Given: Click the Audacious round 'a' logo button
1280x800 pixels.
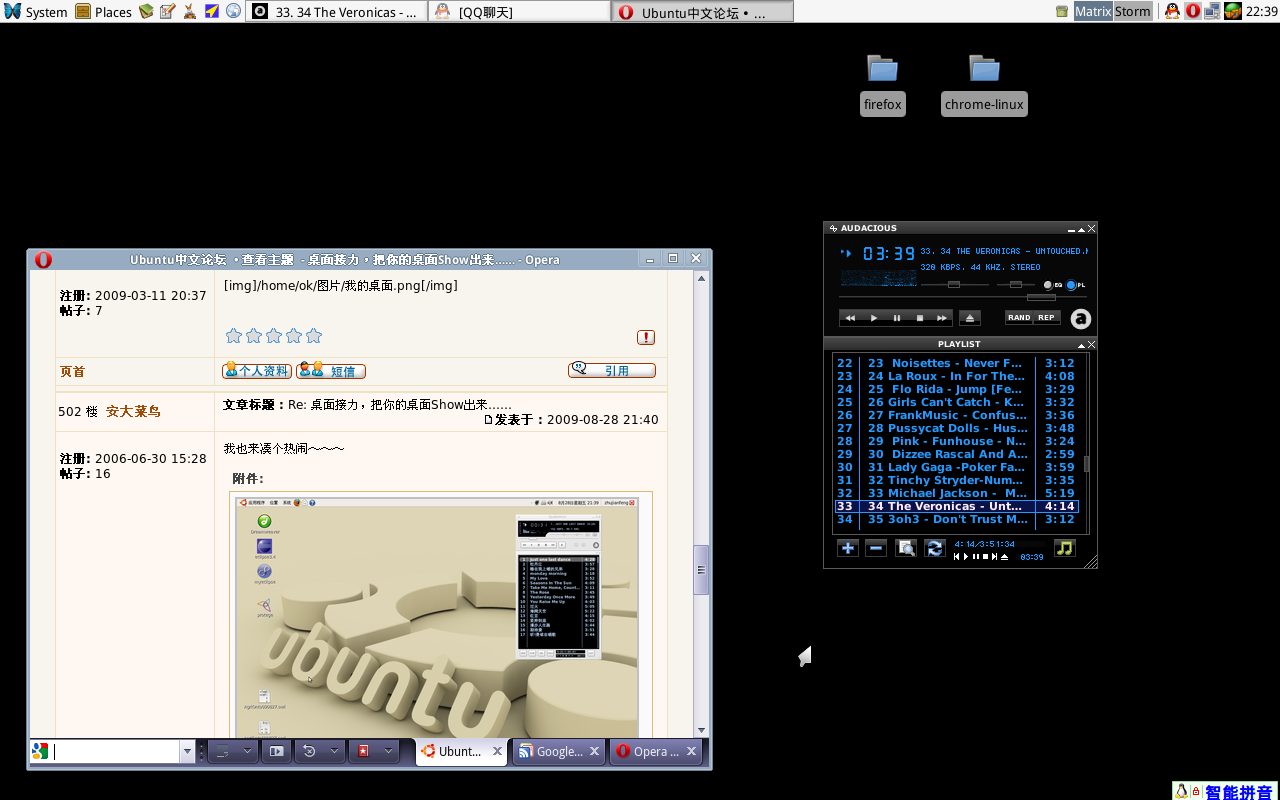Looking at the screenshot, I should 1080,319.
